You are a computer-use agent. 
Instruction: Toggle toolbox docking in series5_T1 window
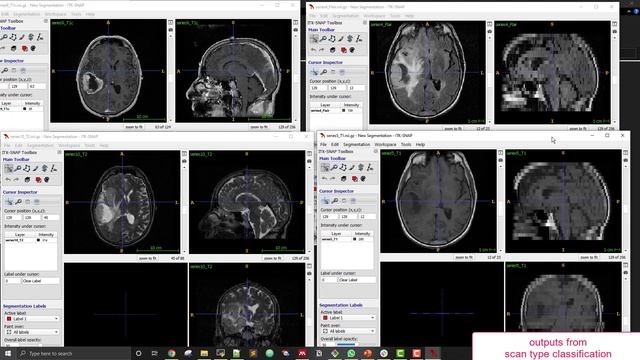376,151
